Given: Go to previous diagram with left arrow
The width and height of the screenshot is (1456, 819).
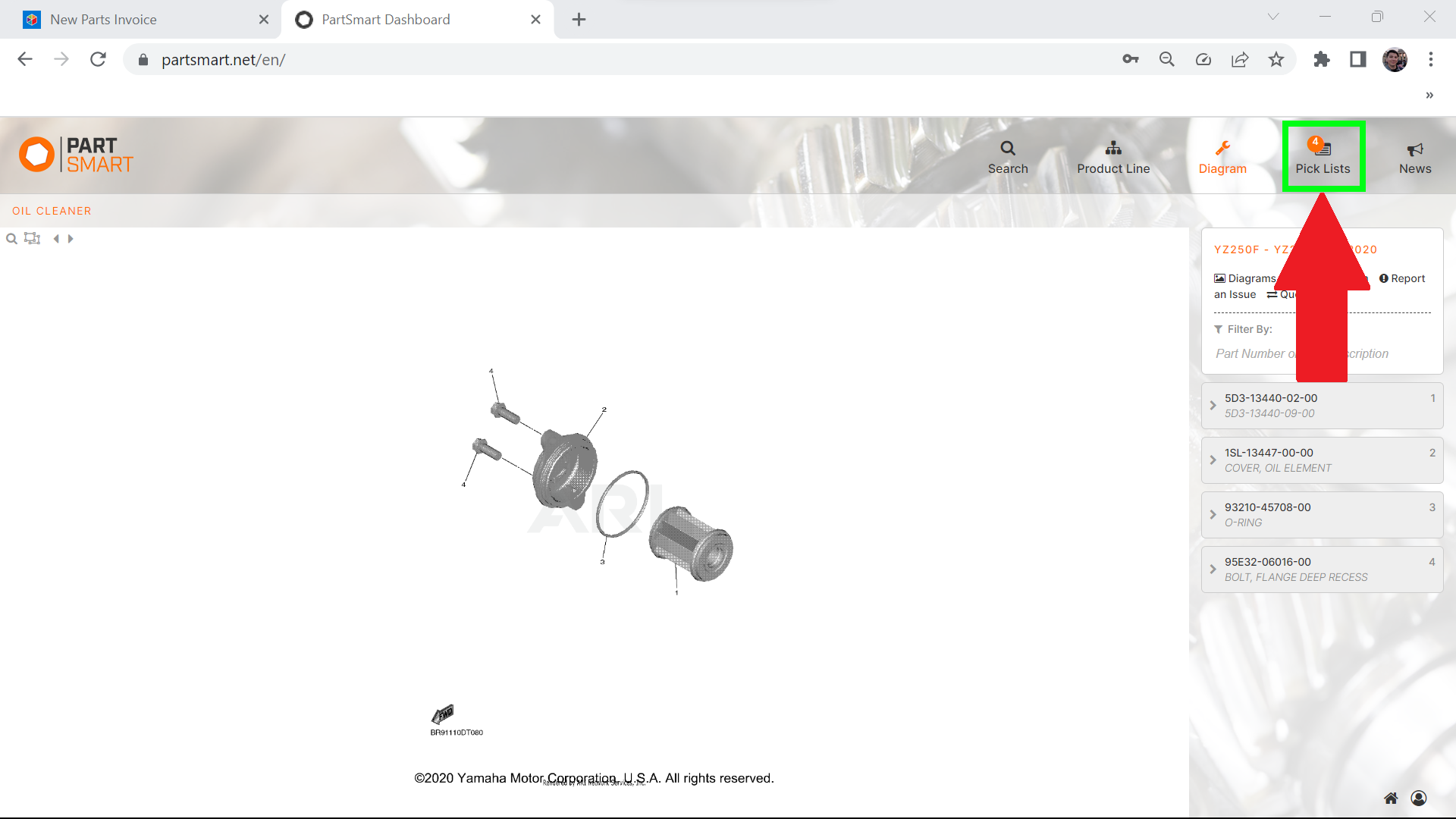Looking at the screenshot, I should coord(56,239).
